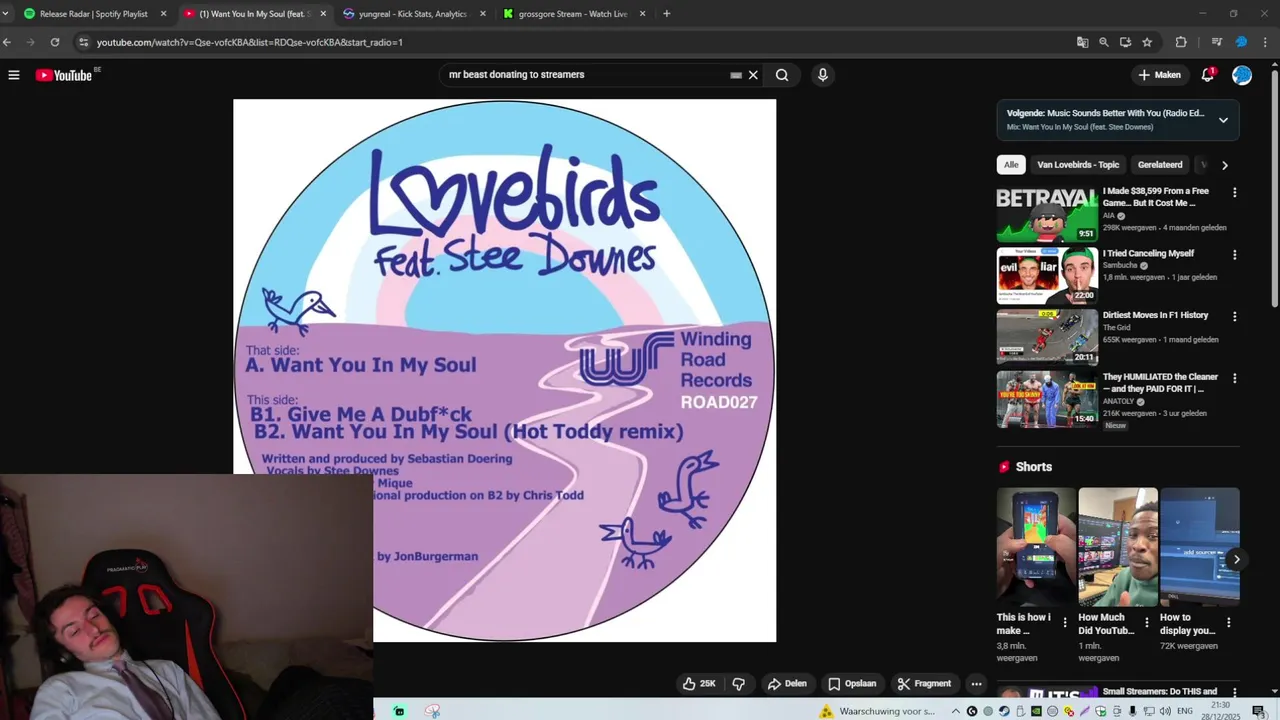This screenshot has width=1280, height=720.
Task: Open a new browser tab
Action: 666,14
